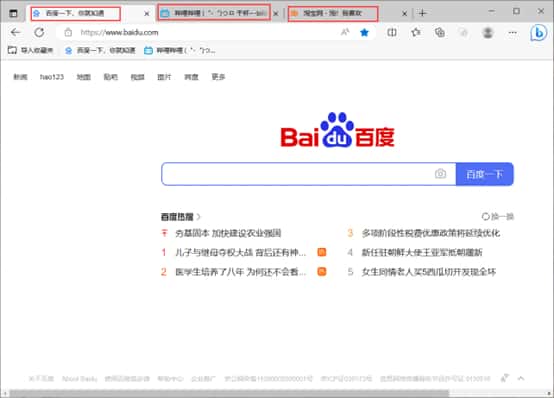
Task: Open the 百度一下 bookmark in the favorites bar
Action: (100, 50)
